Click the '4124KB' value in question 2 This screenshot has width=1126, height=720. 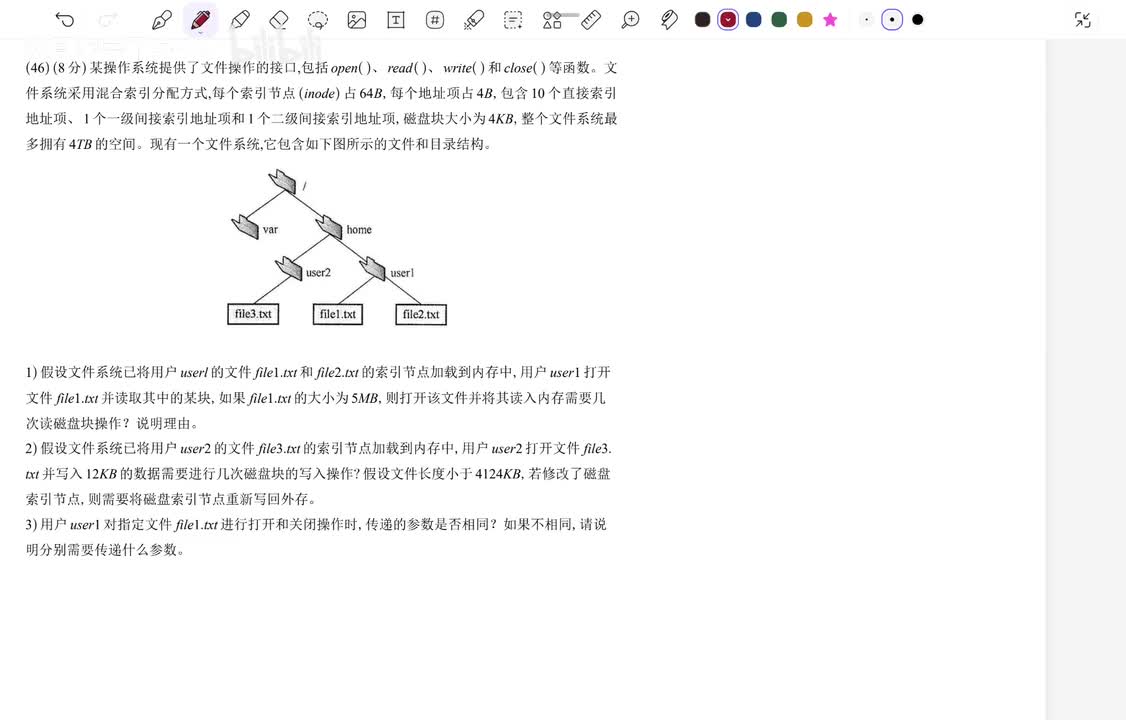click(498, 474)
